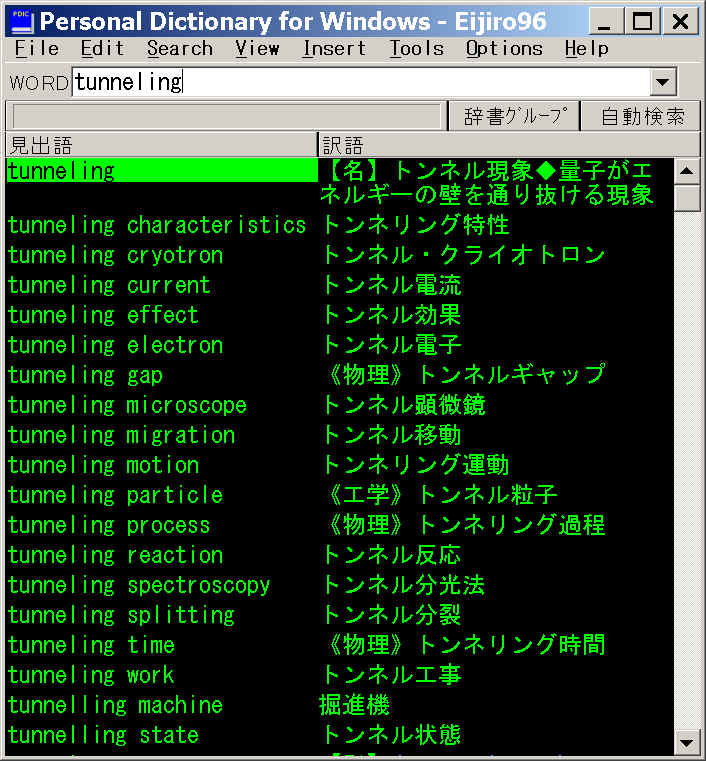Viewport: 706px width, 761px height.
Task: Open the Tools menu
Action: point(417,49)
